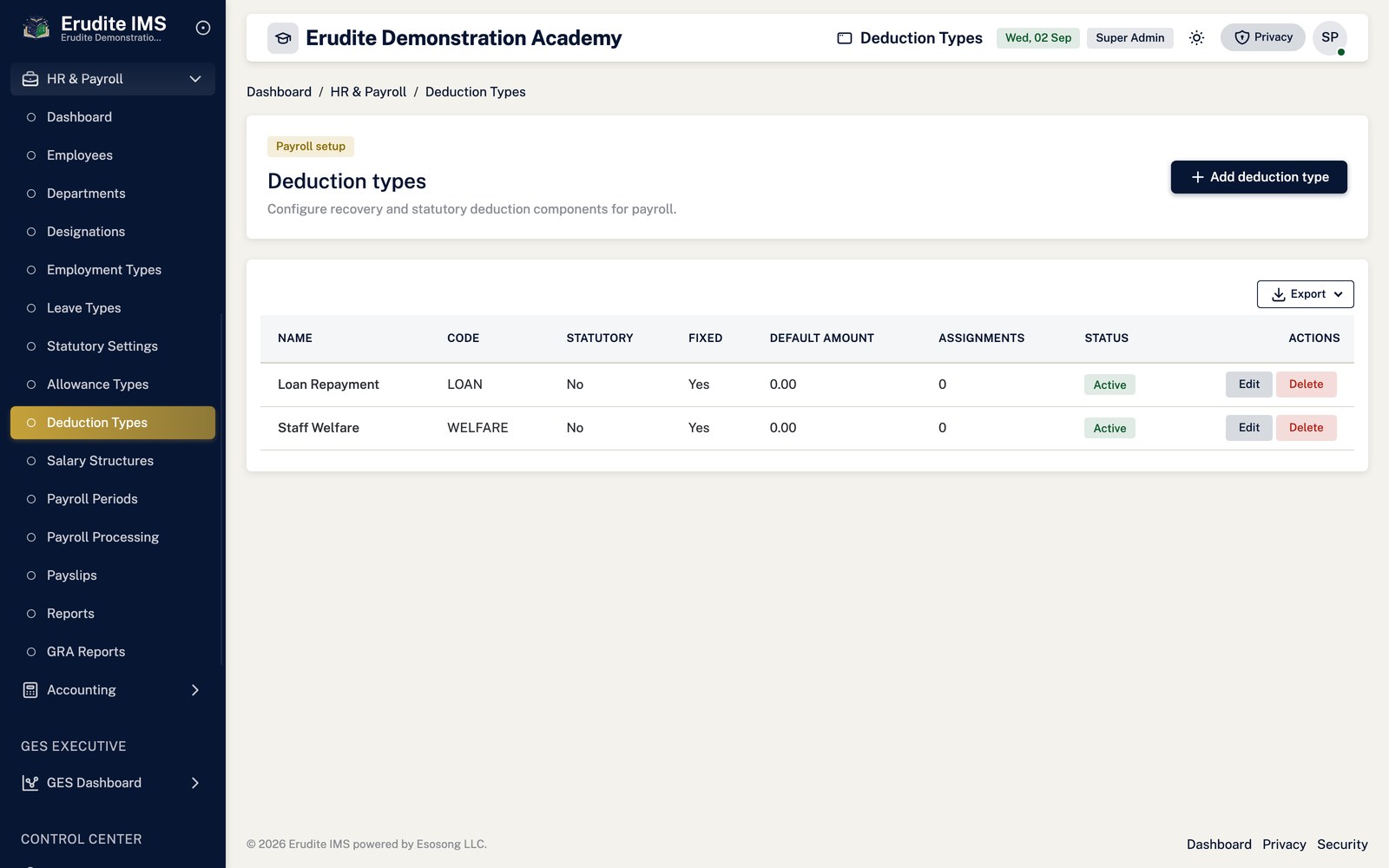Open GRA Reports page
Viewport: 1389px width, 868px height.
113,652
